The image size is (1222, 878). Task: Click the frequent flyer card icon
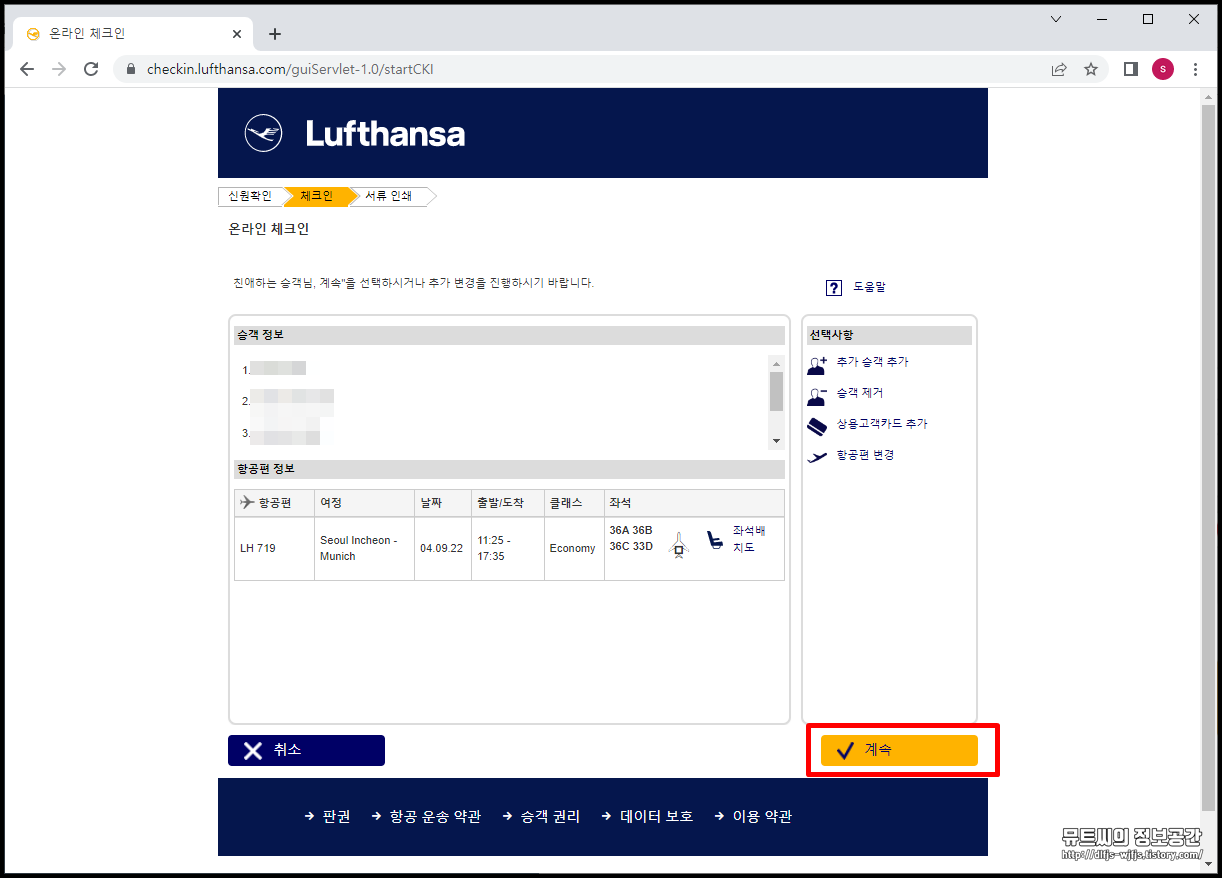[817, 426]
